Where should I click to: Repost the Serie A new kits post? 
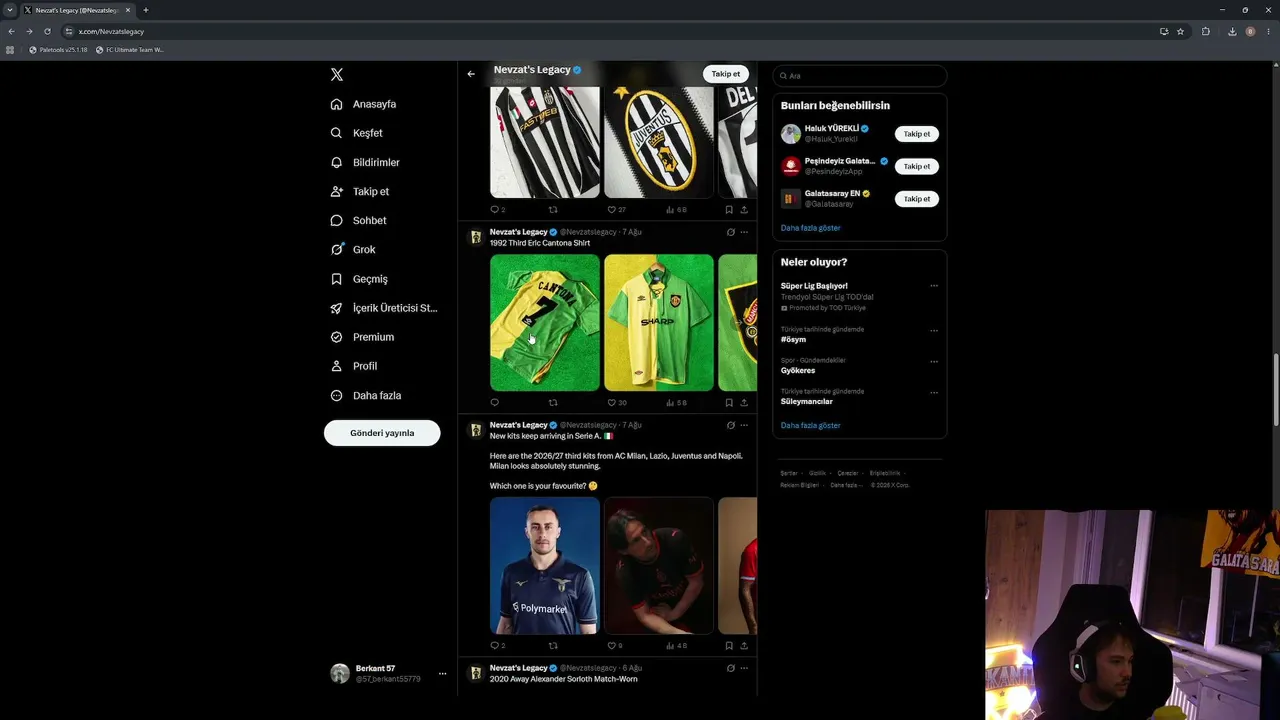(553, 646)
